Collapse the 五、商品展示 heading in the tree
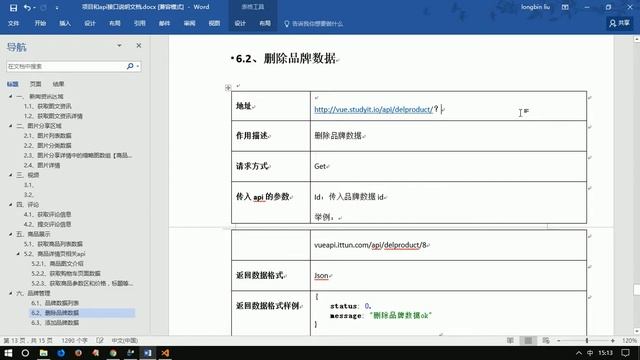Viewport: 640px width, 360px height. (11, 234)
